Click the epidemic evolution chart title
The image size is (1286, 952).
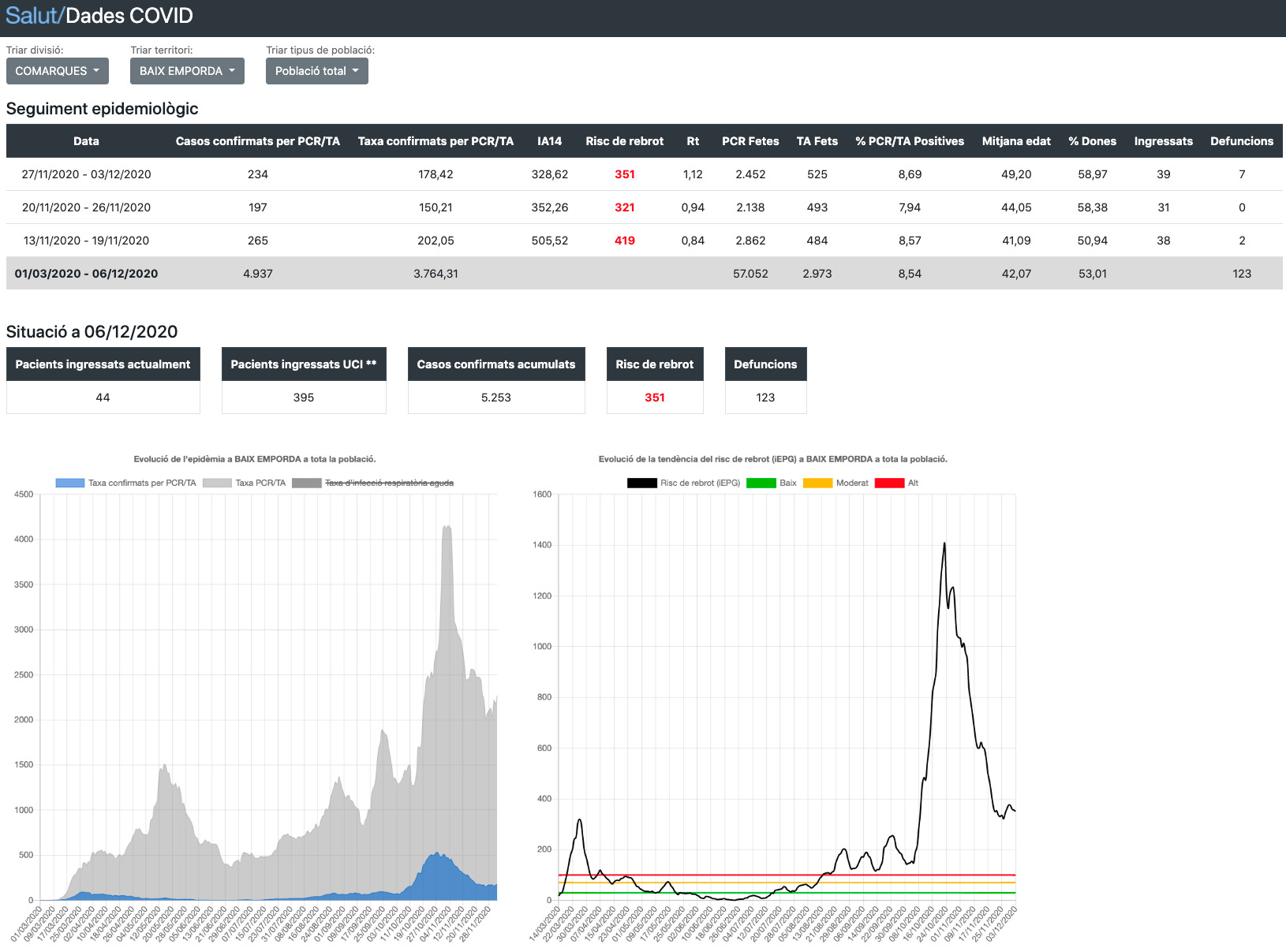(x=255, y=459)
